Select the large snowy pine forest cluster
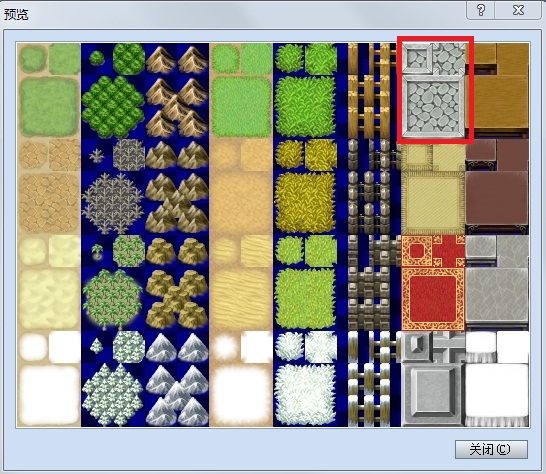The height and width of the screenshot is (474, 546). [113, 395]
